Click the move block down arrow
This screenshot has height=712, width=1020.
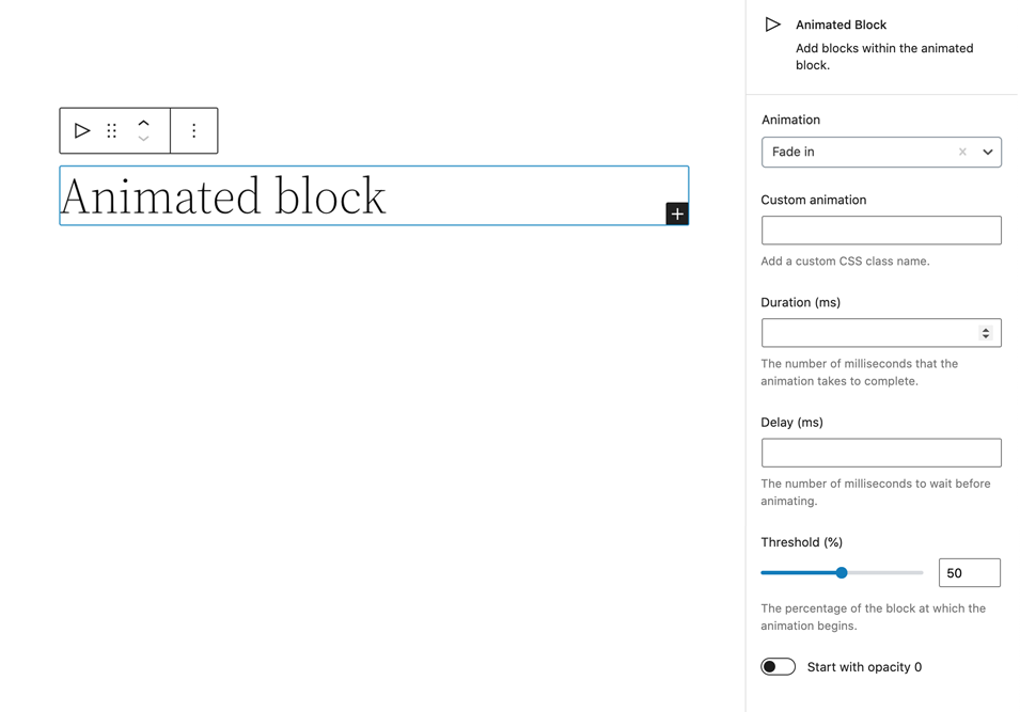click(143, 137)
